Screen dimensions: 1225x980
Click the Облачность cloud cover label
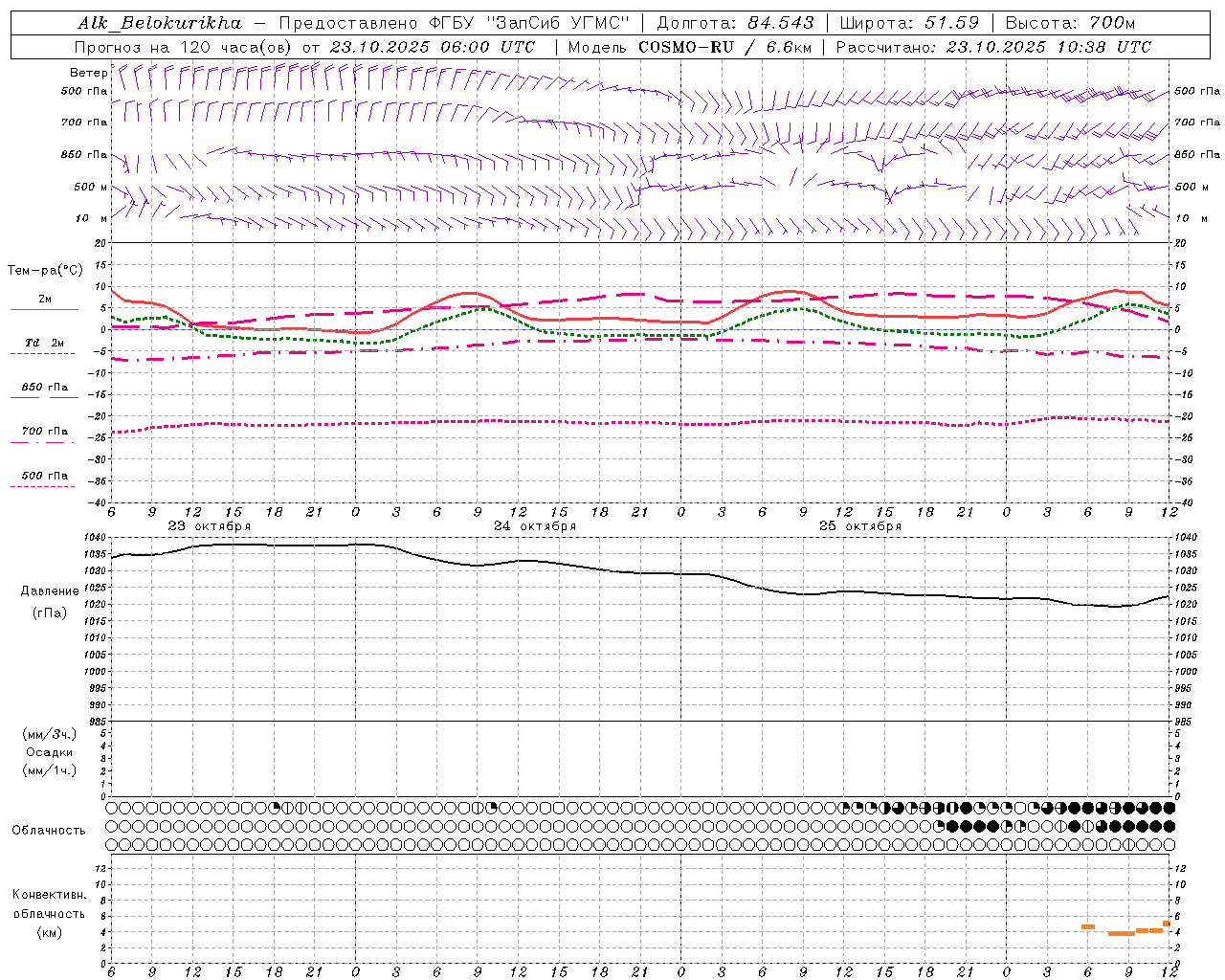click(x=49, y=830)
